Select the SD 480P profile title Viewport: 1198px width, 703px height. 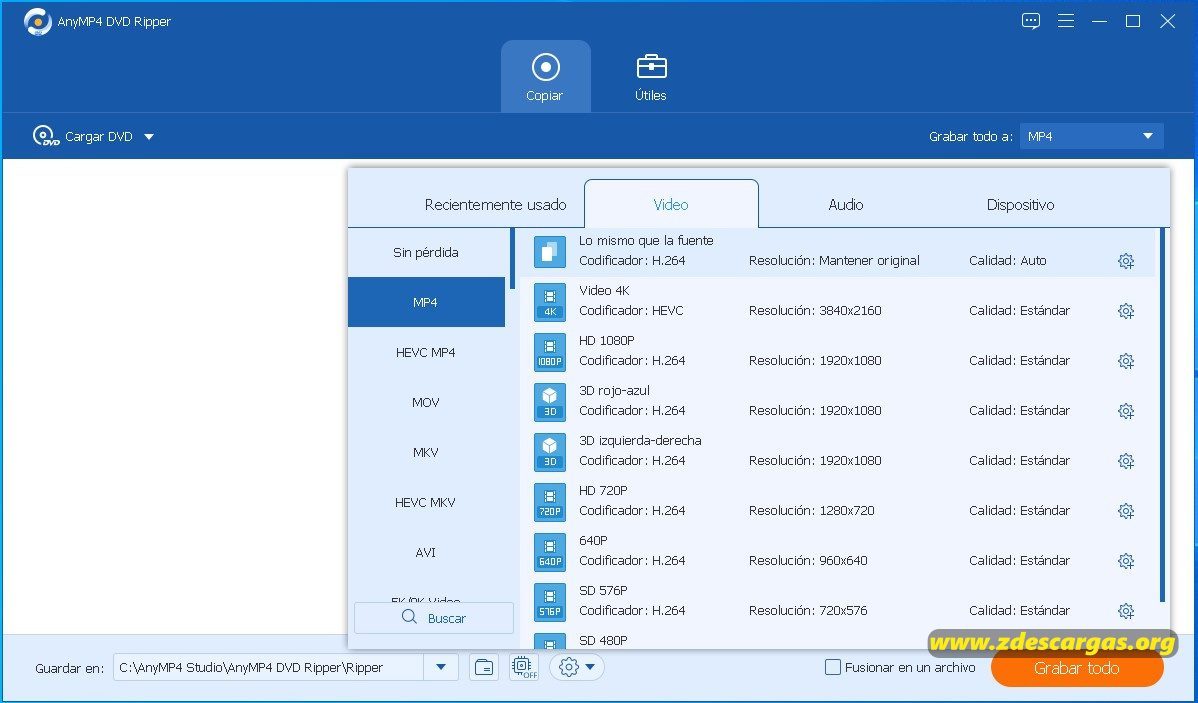click(604, 640)
